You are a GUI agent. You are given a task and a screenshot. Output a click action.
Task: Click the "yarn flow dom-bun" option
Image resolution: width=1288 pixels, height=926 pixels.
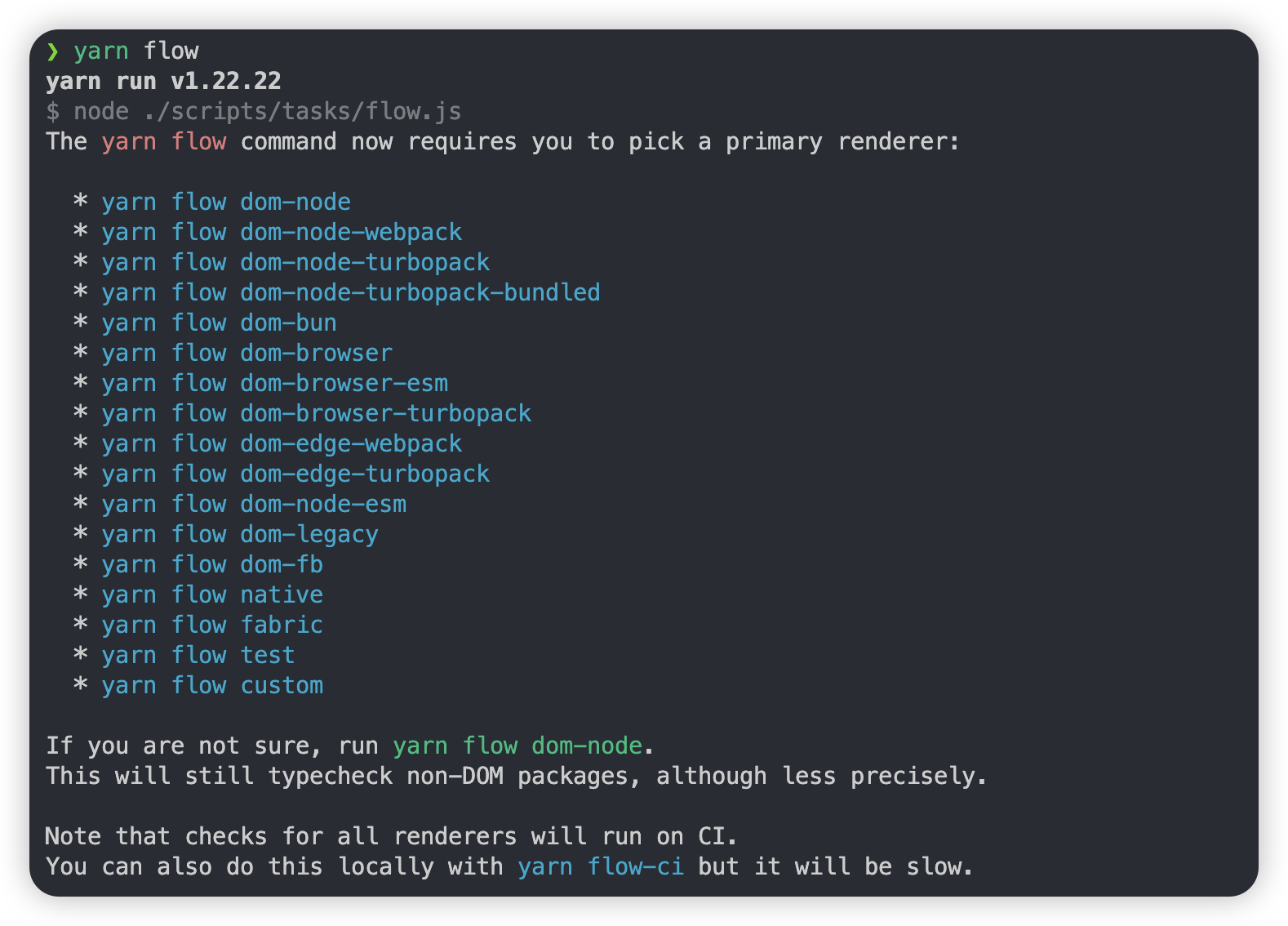coord(219,323)
